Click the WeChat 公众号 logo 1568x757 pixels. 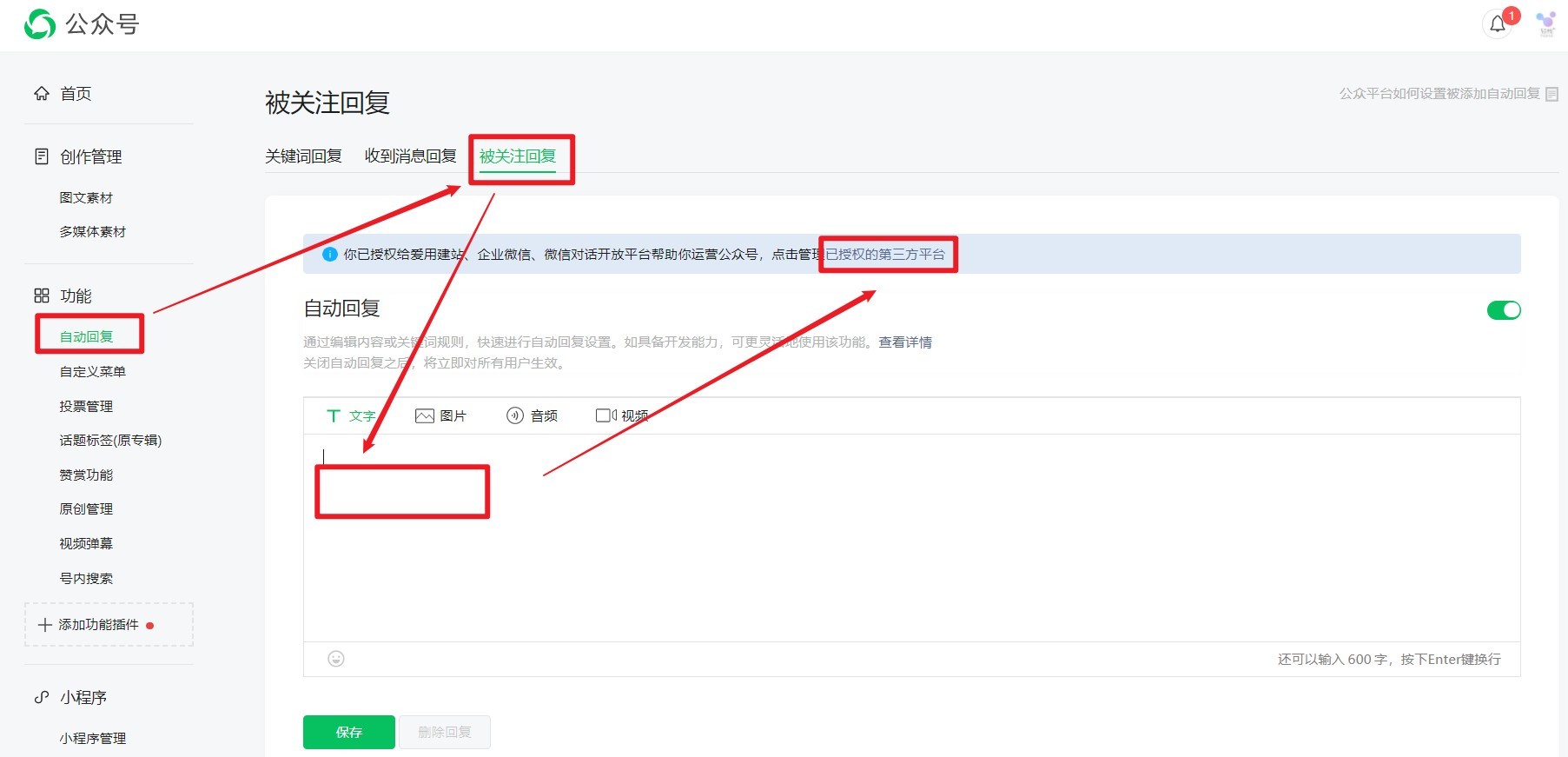pos(82,24)
